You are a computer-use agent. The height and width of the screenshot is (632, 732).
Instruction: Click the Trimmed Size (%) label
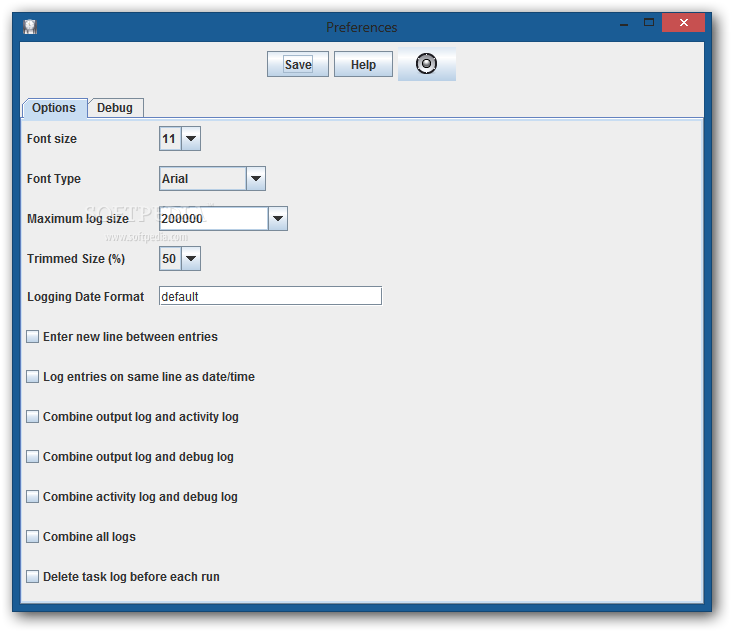tap(76, 259)
